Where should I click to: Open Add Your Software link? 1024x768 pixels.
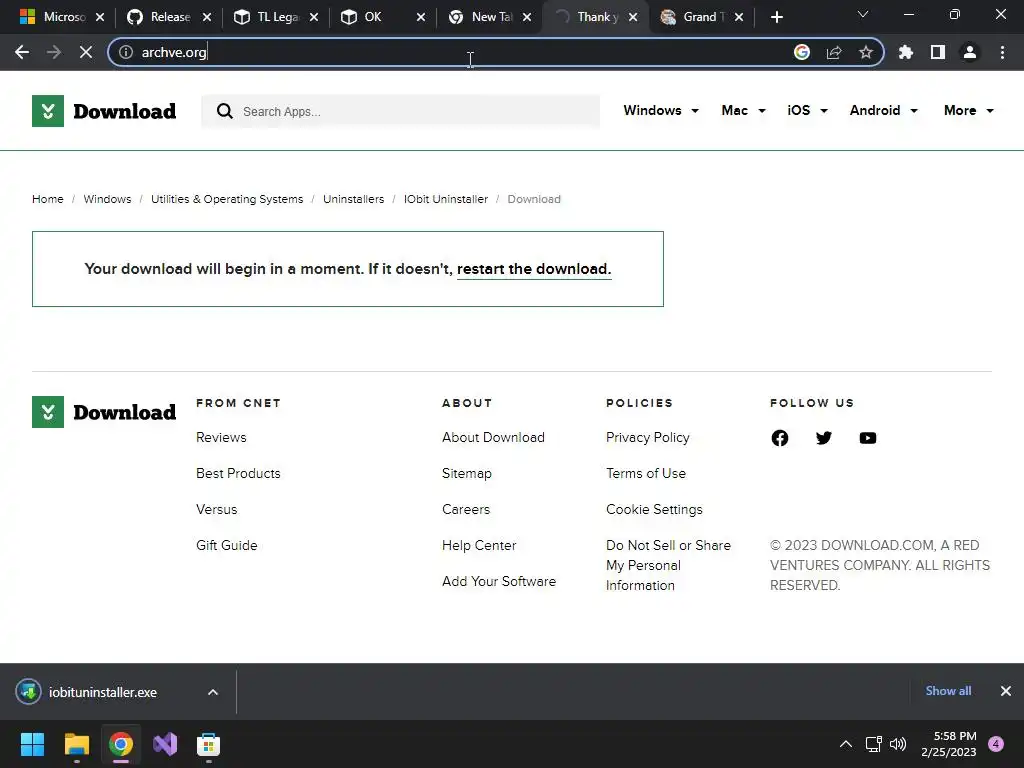click(499, 581)
